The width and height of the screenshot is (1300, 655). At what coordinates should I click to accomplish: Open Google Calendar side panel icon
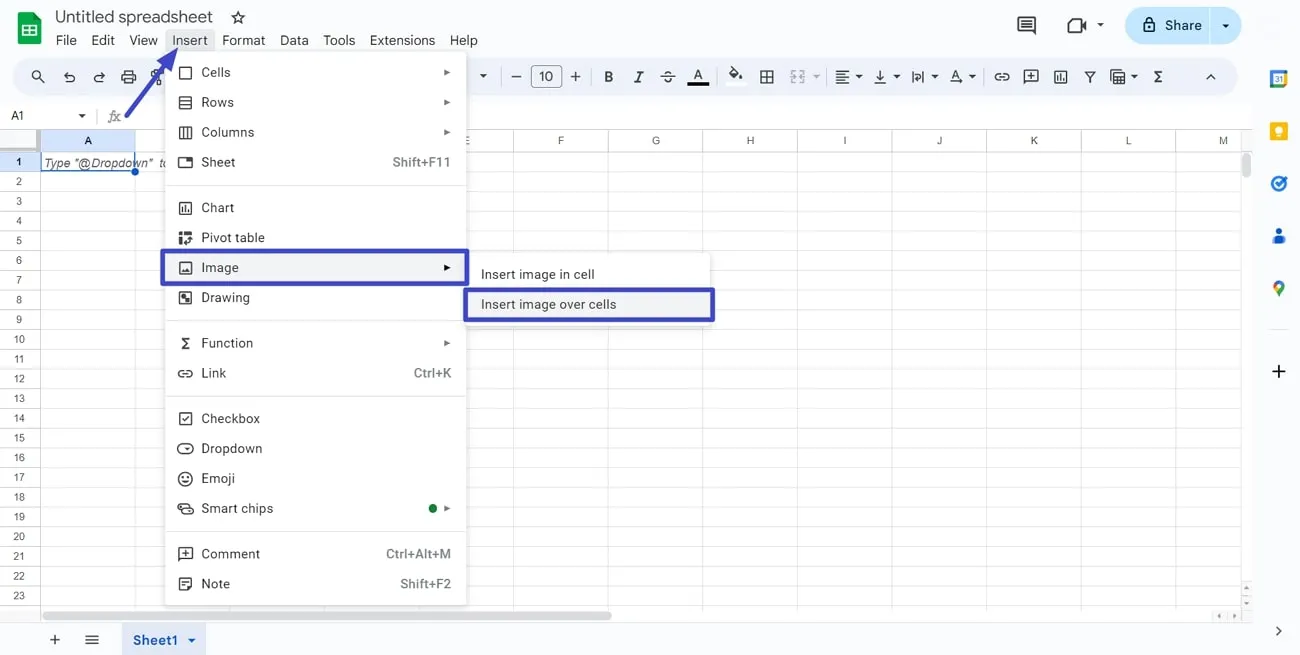tap(1278, 78)
